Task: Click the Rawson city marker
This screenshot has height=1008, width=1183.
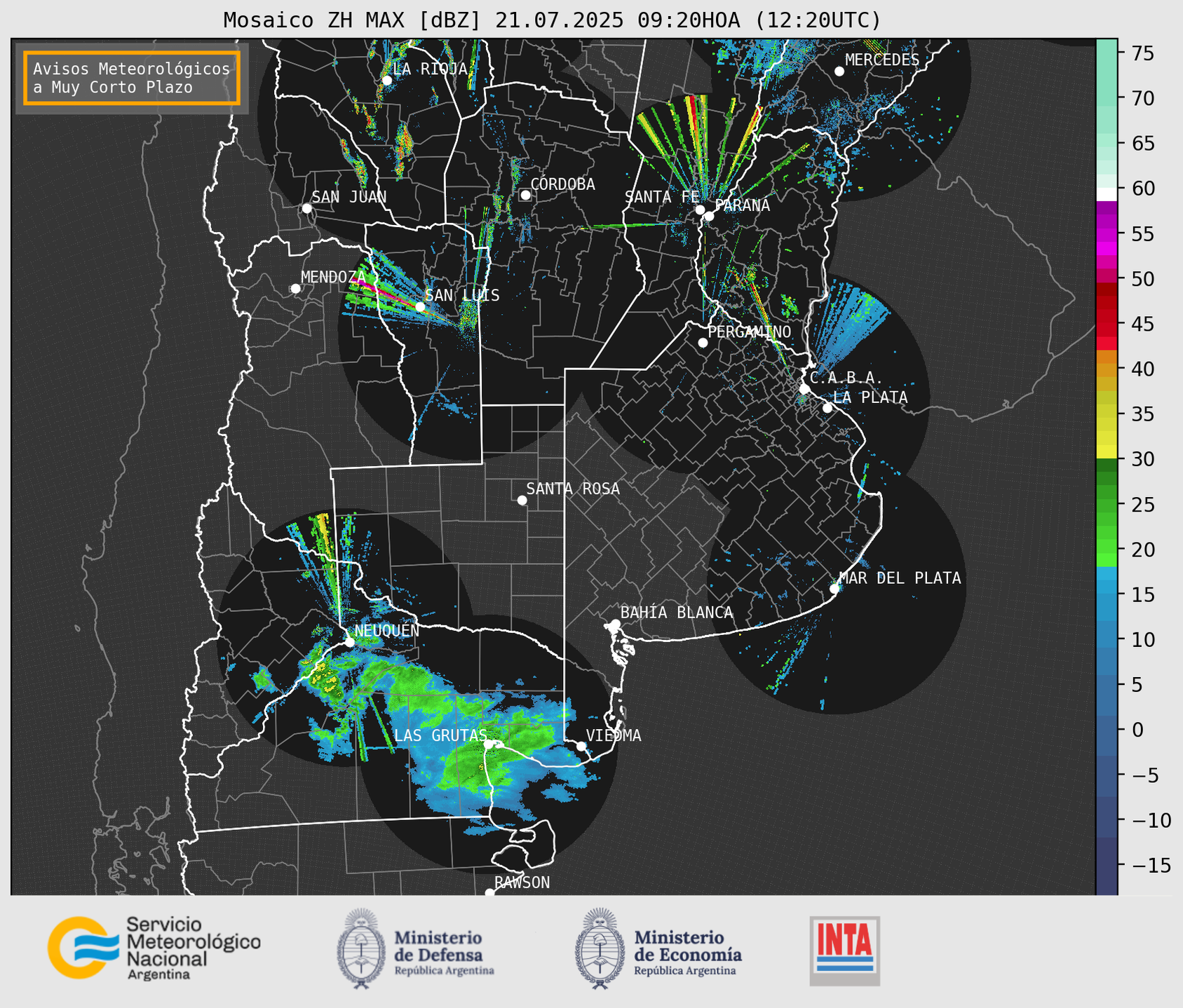Action: click(x=489, y=892)
